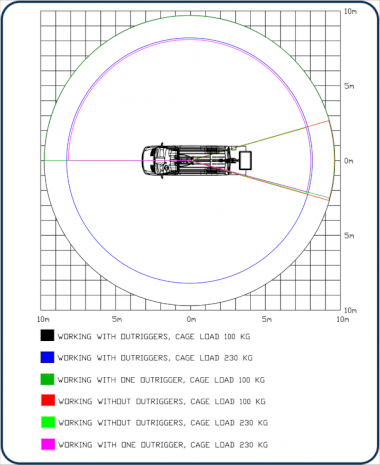
Task: Click the cage platform rectangle behind van
Action: click(245, 161)
